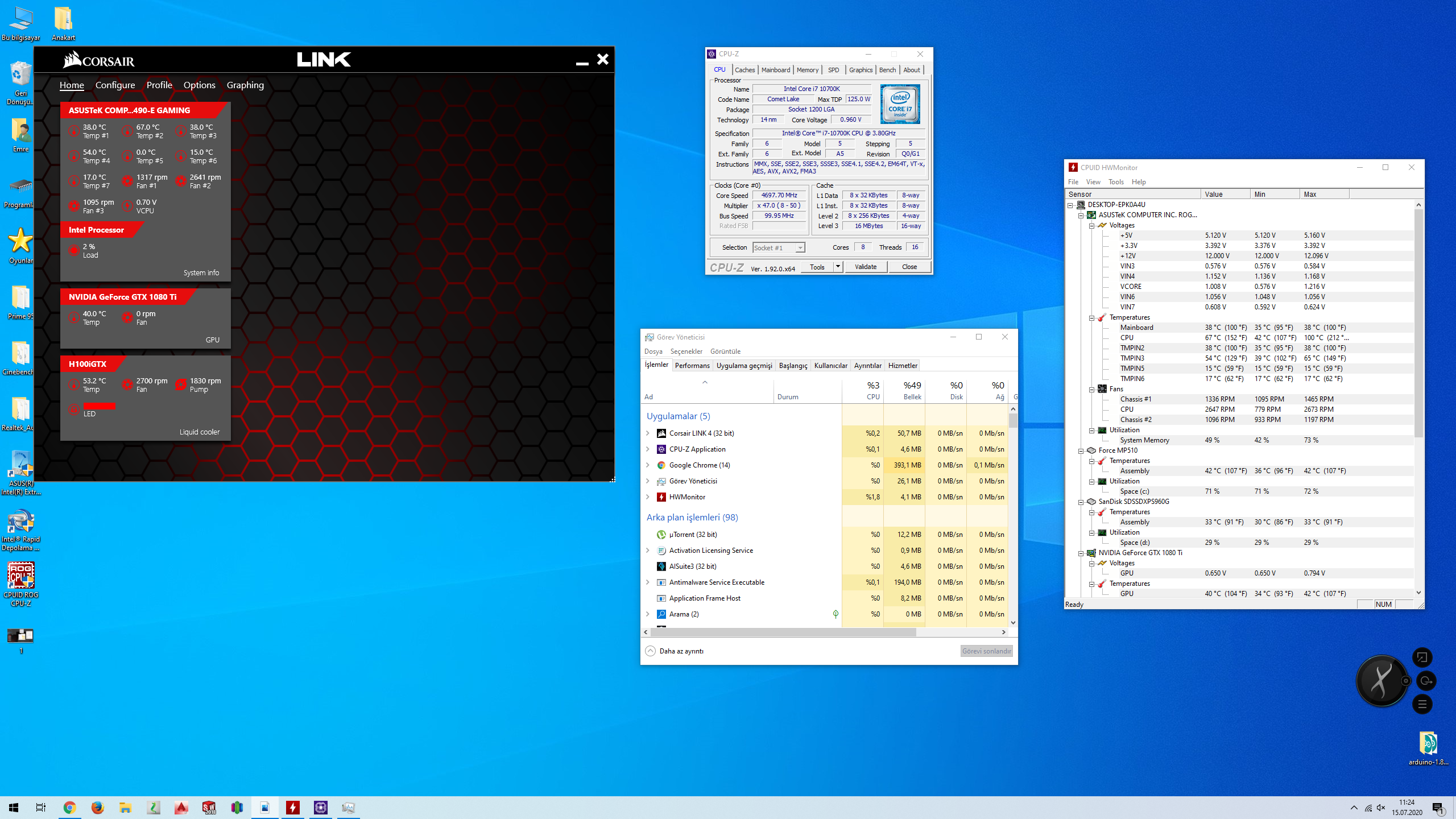Click the HWMonitor vertical scrollbar
Viewport: 1456px width, 819px height.
(1418, 324)
